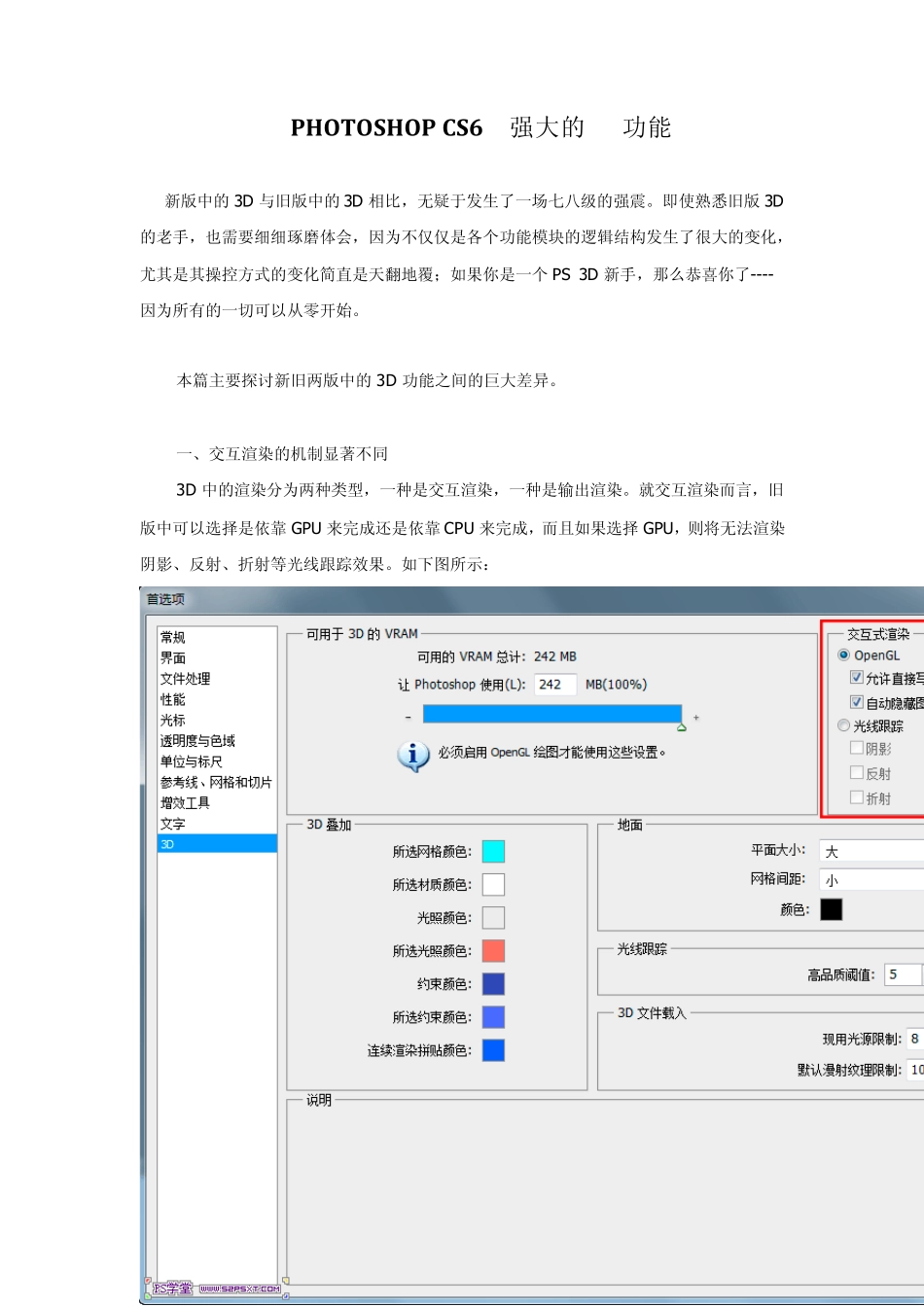Click 现用光源限制 field showing 8
Viewport: 924px width, 1307px height.
(915, 1039)
